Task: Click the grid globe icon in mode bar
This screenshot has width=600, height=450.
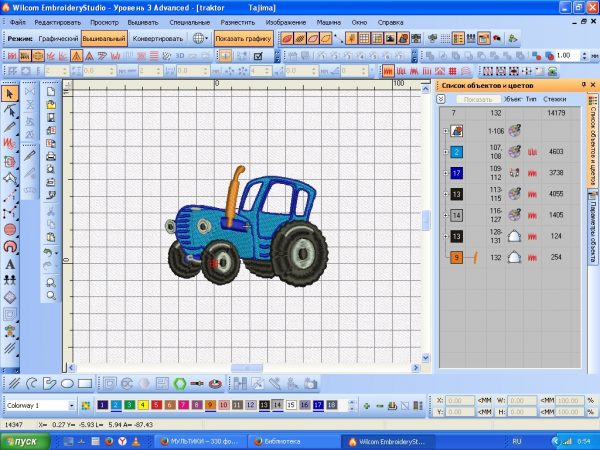Action: (x=198, y=38)
